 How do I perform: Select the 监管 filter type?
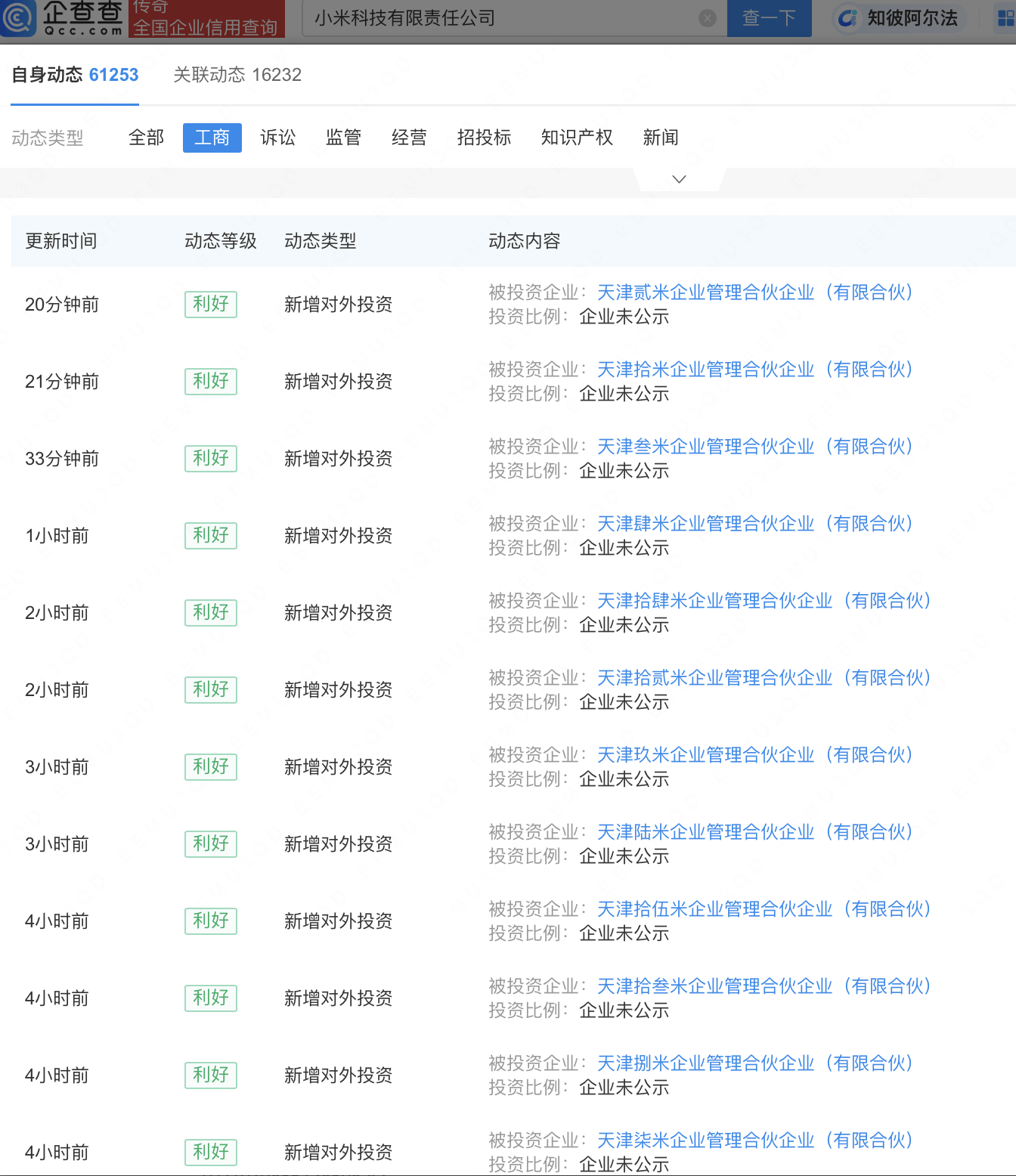[x=343, y=138]
